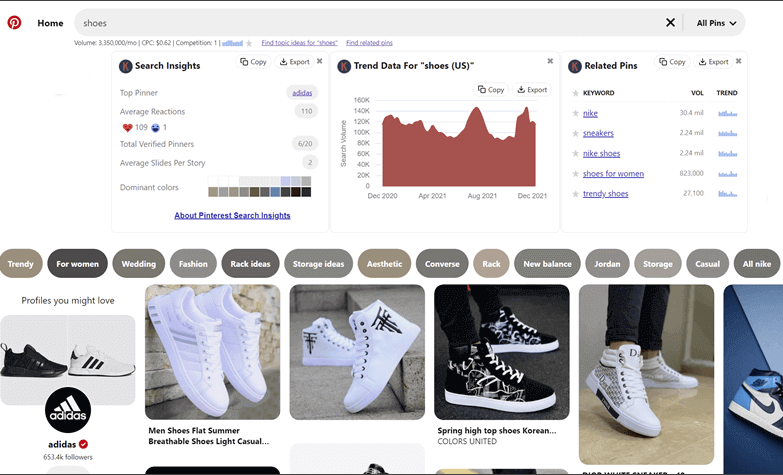Star the search keyword next to the volume trend

point(249,43)
